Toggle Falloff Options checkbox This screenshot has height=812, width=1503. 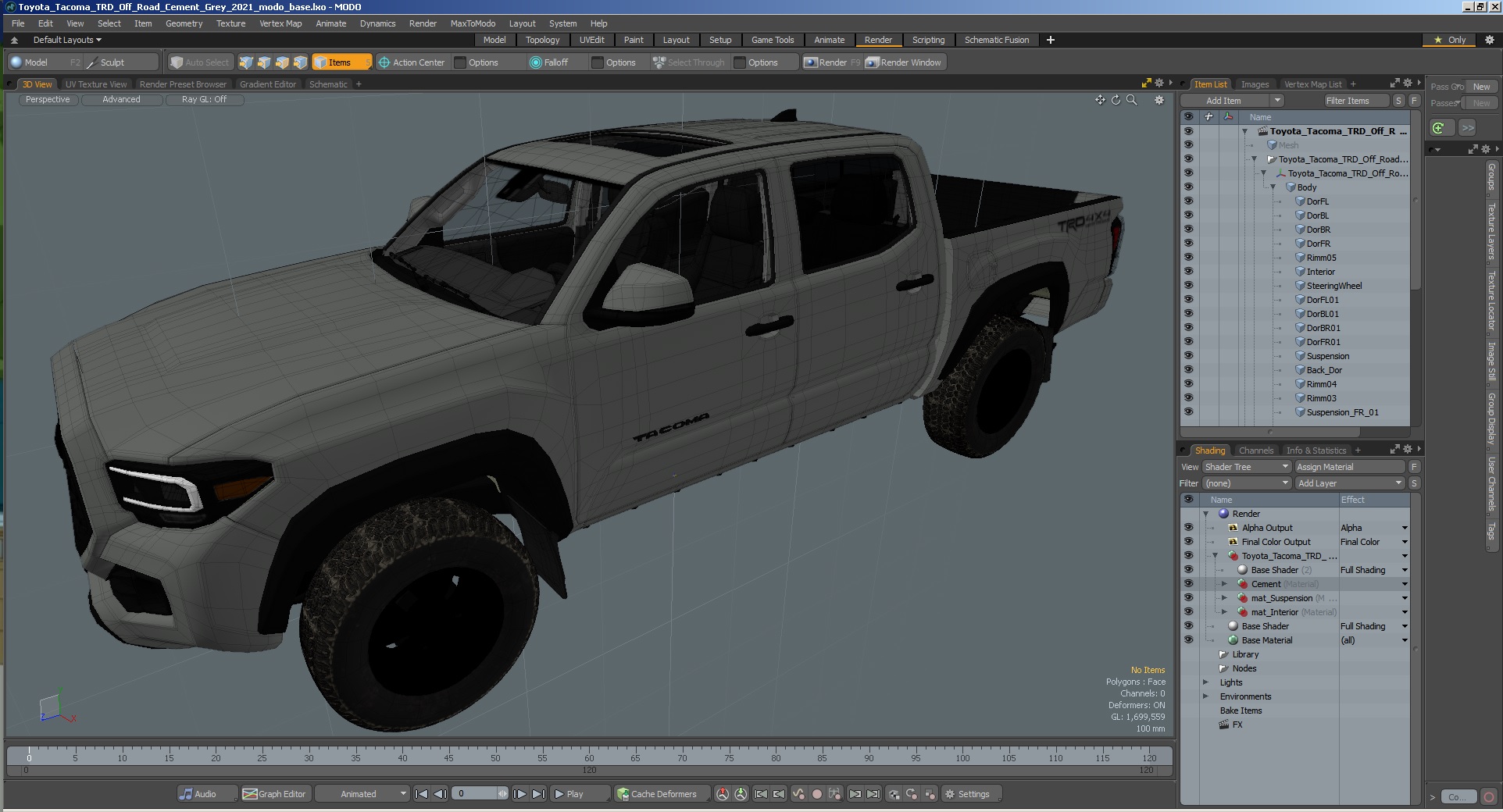click(x=598, y=62)
